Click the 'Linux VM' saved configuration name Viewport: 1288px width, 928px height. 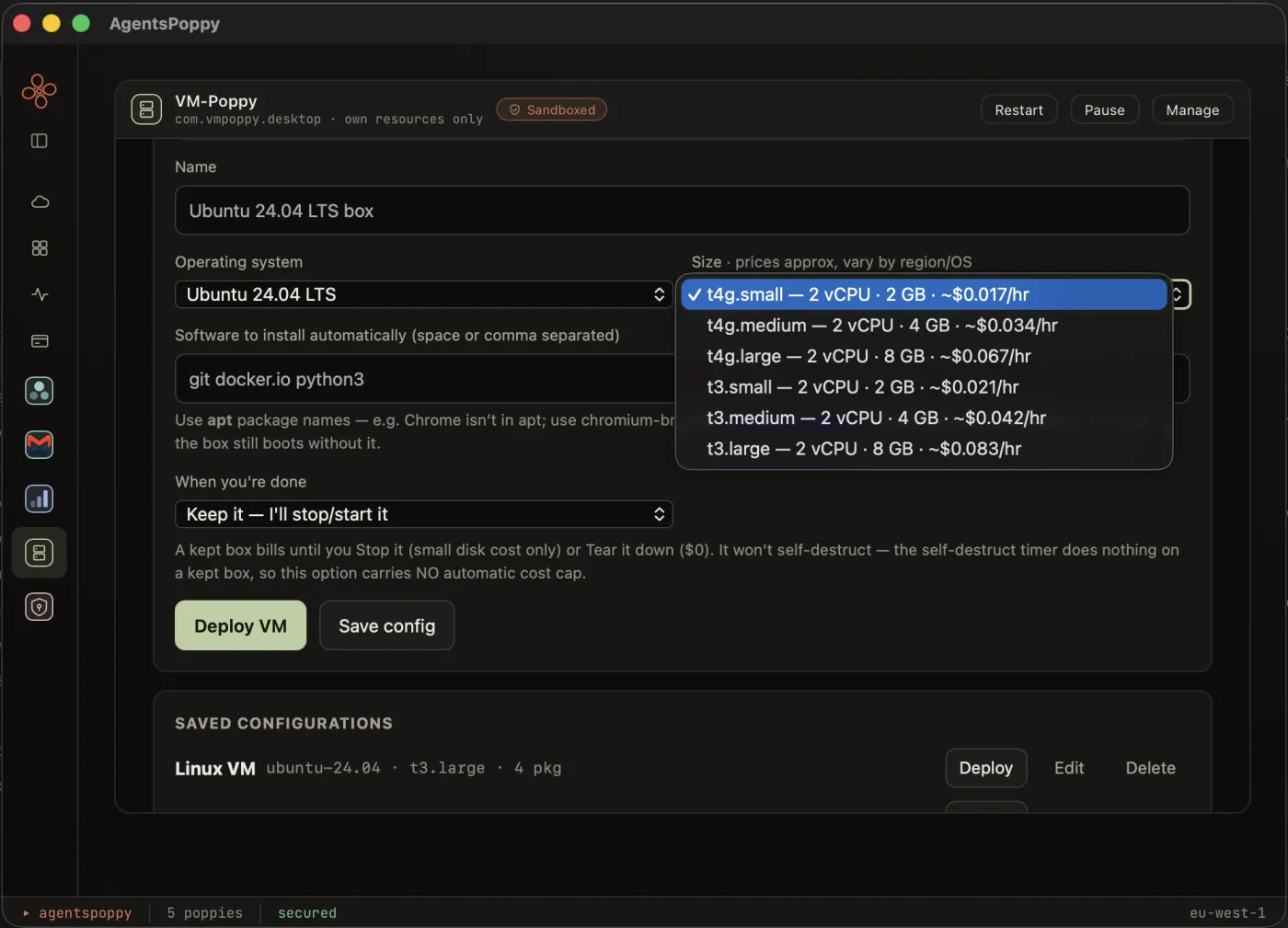pos(215,769)
